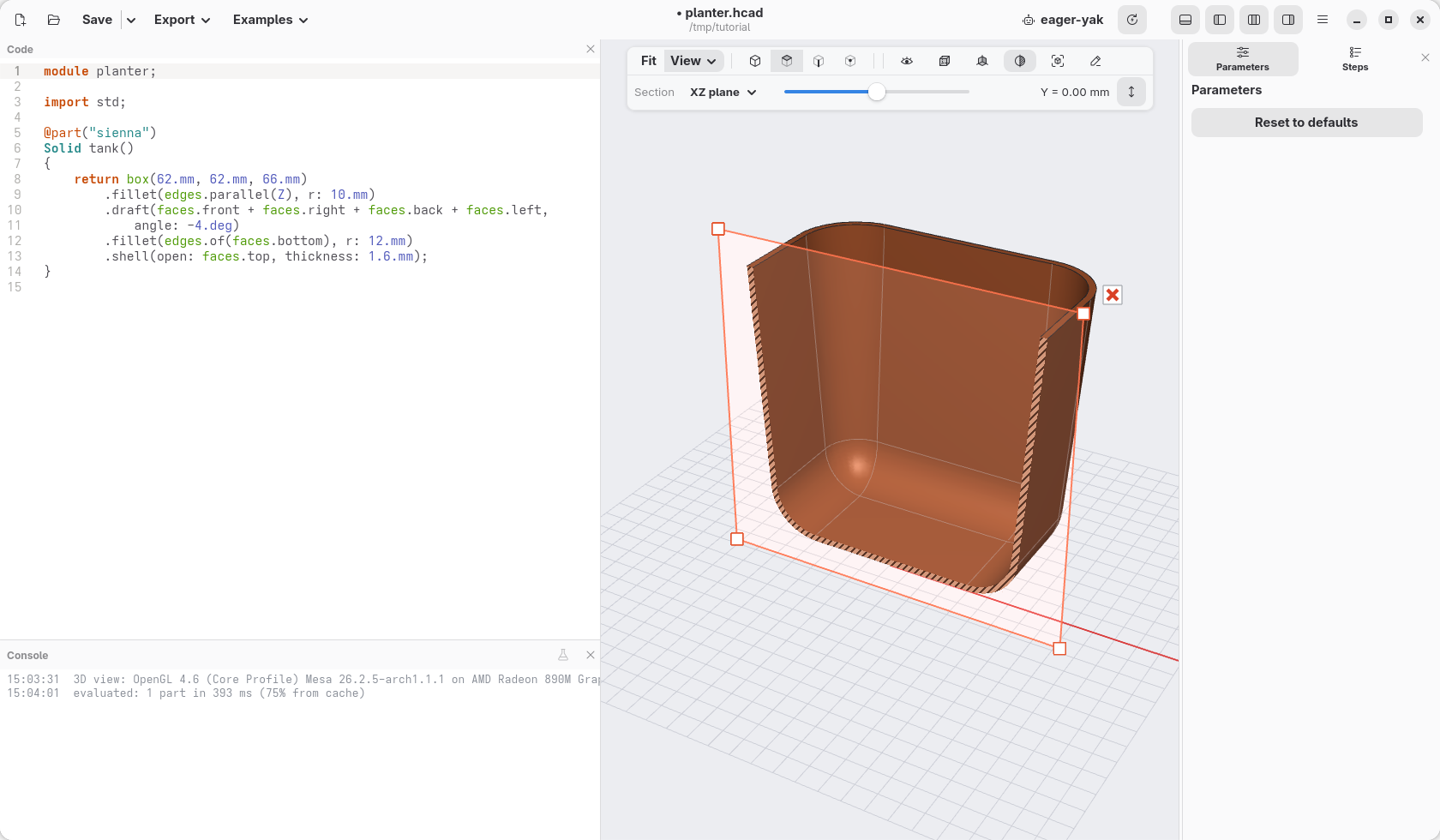
Task: Click the Save button
Action: coord(97,20)
